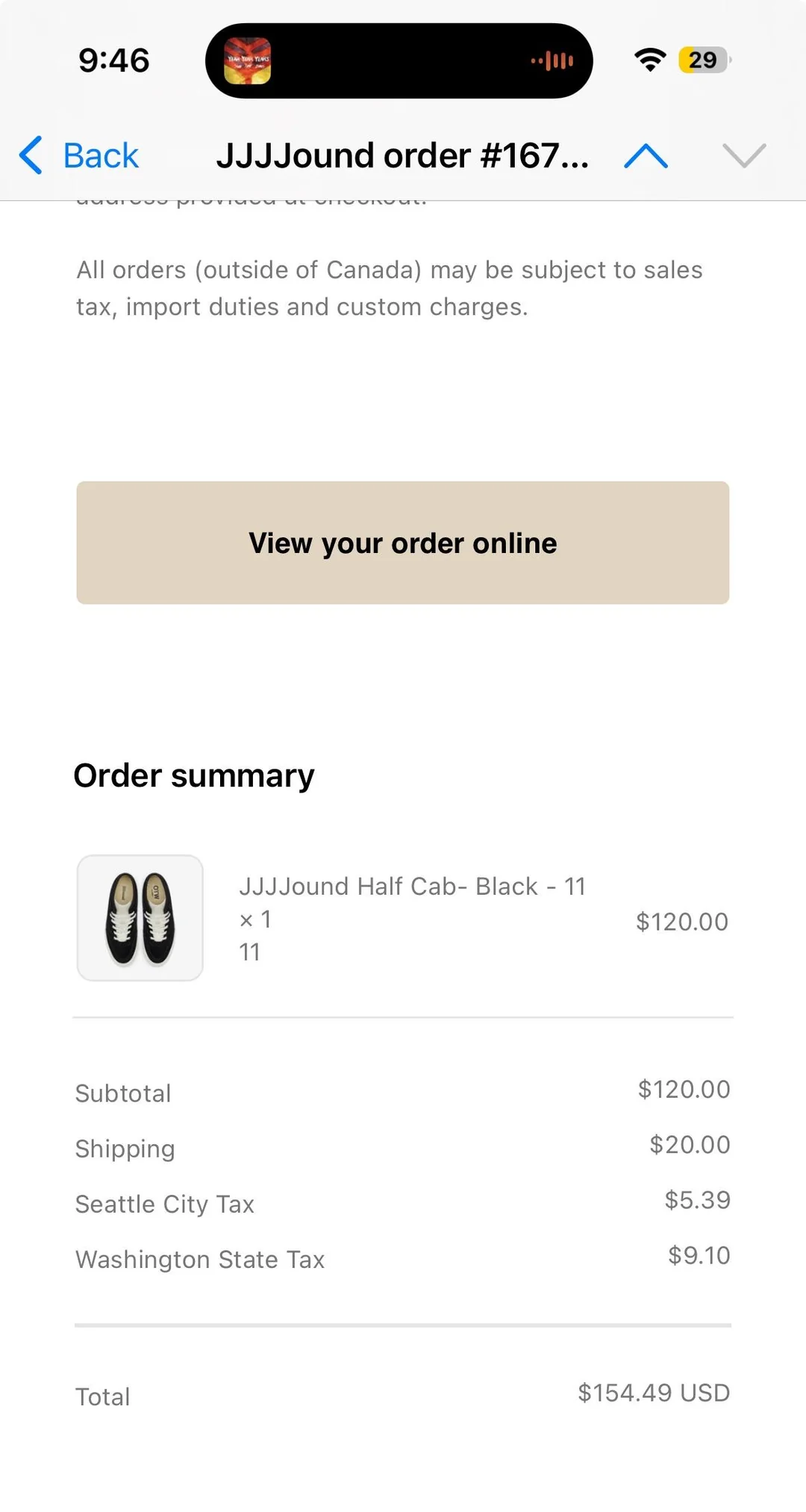Select the Washington State Tax line
806x1512 pixels.
tap(403, 1258)
